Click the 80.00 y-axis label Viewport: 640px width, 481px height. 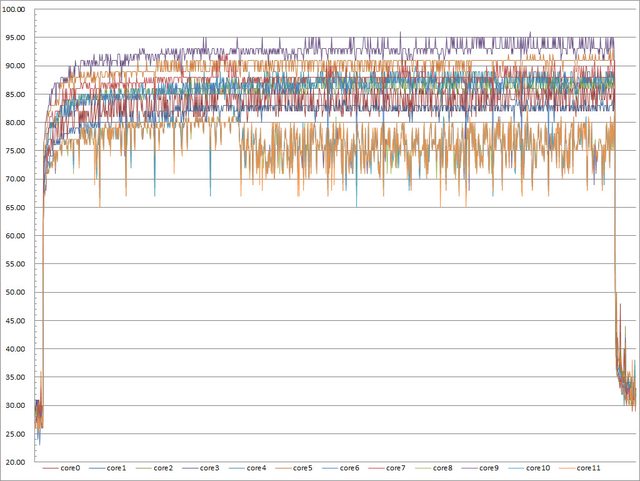(20, 123)
